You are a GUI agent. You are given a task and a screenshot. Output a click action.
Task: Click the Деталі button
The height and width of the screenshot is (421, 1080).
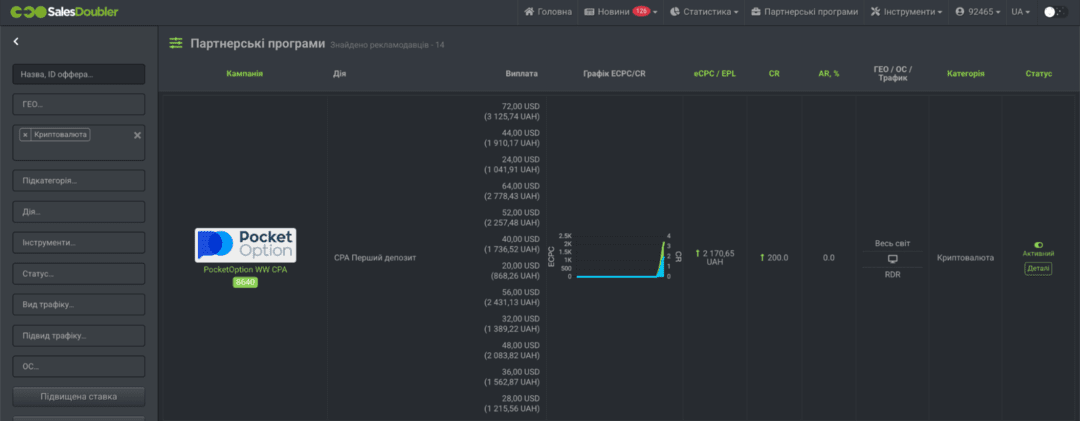click(1038, 269)
